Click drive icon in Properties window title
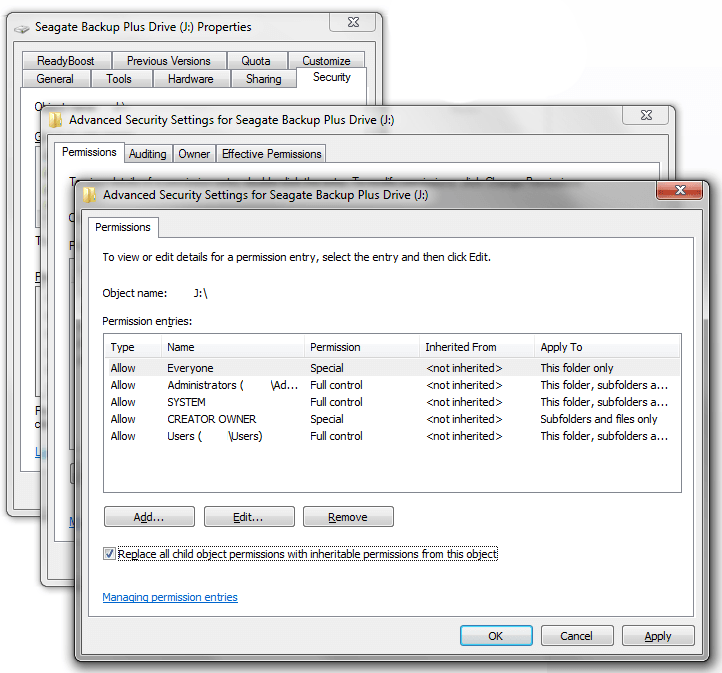 22,29
